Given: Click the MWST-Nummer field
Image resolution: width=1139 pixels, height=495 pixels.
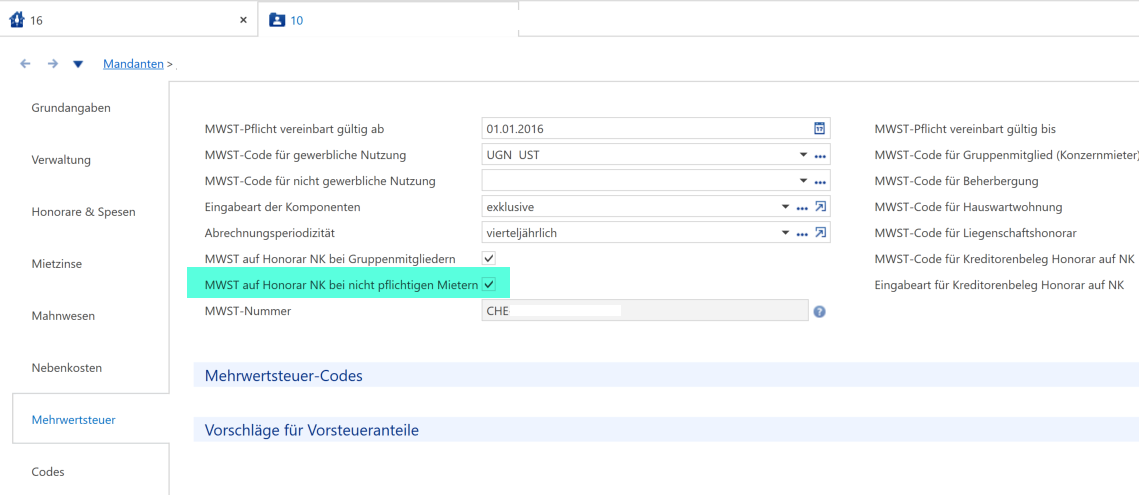Looking at the screenshot, I should [x=645, y=311].
